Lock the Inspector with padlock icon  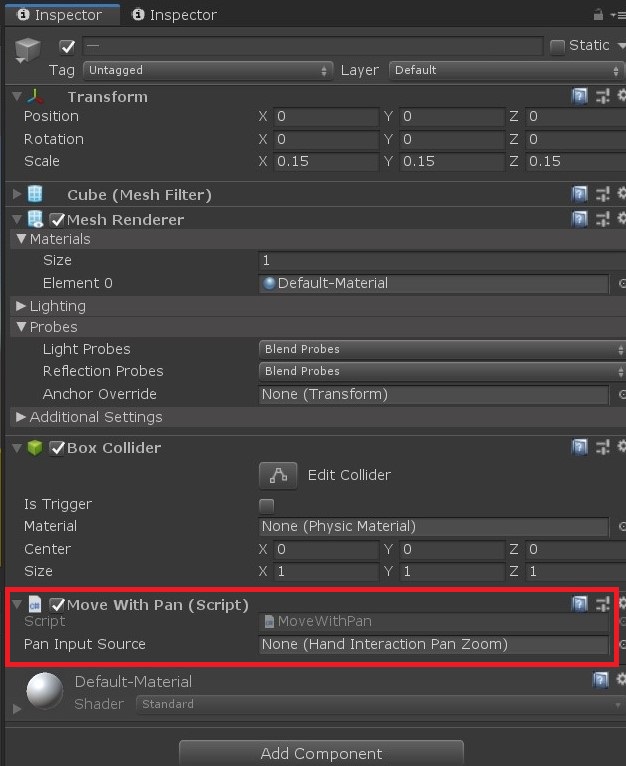[598, 15]
